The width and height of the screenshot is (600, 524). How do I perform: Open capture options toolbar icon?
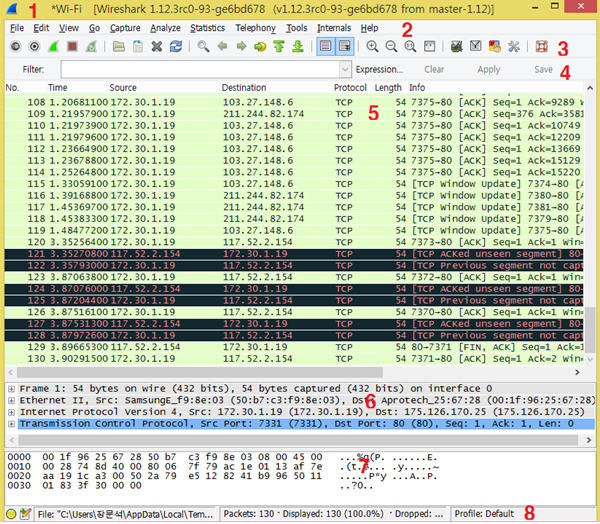tap(34, 47)
